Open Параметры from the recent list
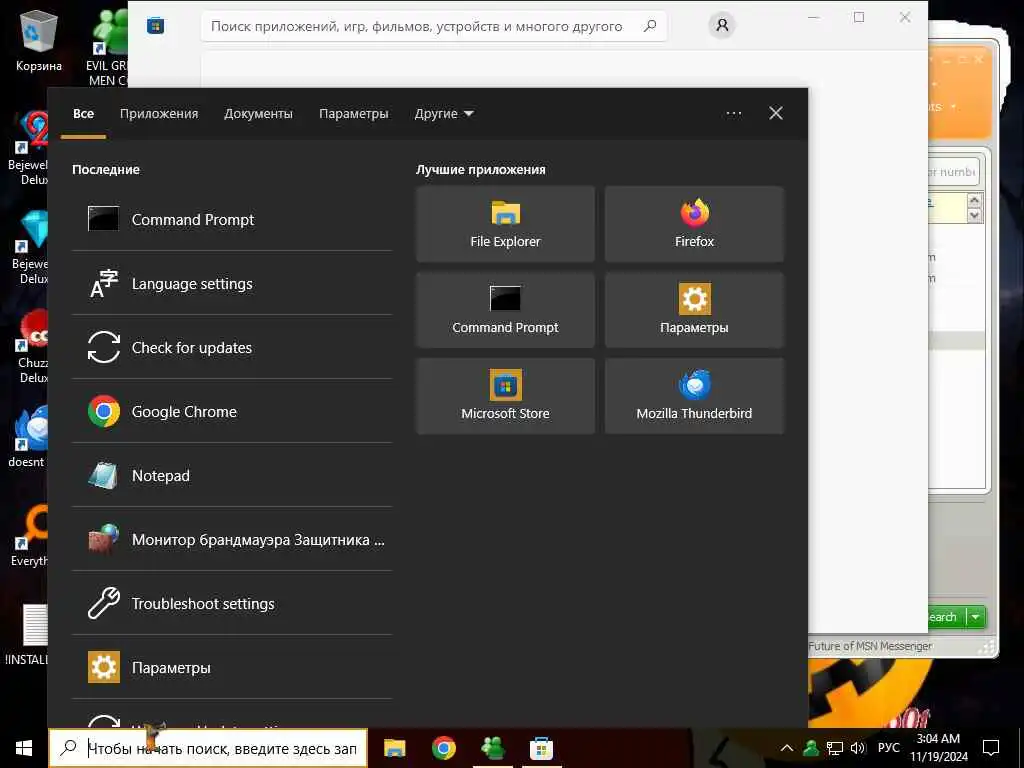The height and width of the screenshot is (768, 1024). (232, 667)
